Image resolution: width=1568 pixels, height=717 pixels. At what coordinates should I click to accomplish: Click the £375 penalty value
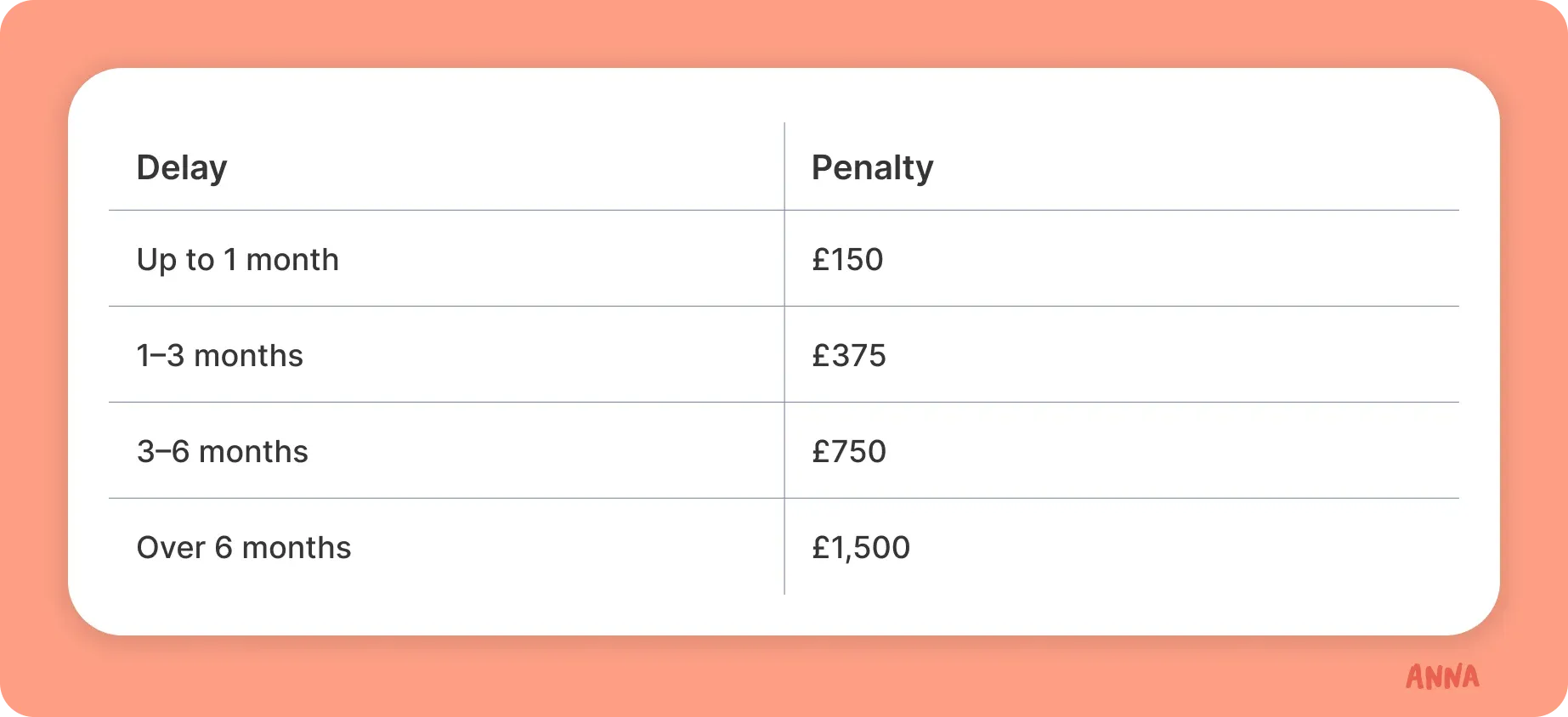(849, 355)
